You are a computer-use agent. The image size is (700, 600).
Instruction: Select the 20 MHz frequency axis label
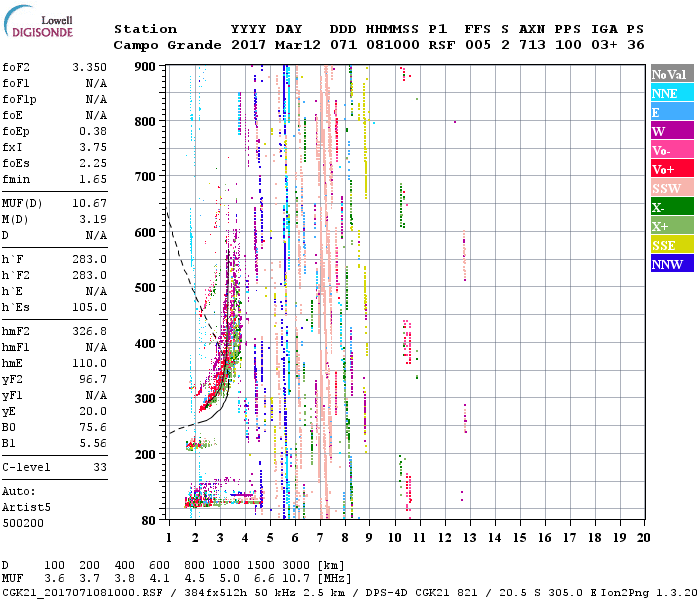pos(643,537)
